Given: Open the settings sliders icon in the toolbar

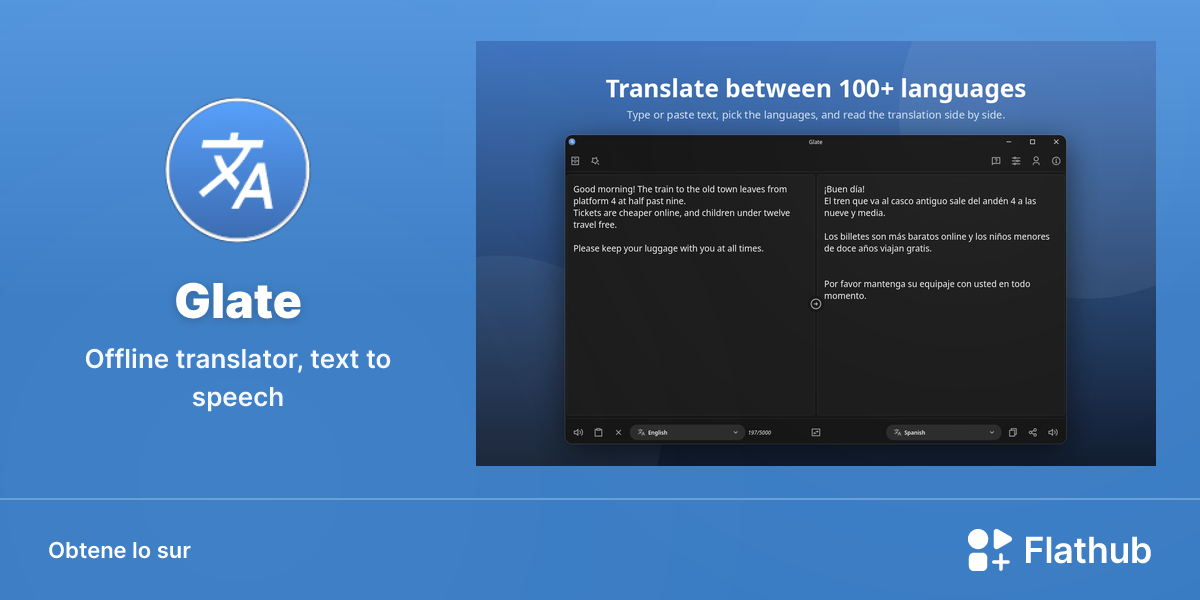Looking at the screenshot, I should (x=1016, y=161).
